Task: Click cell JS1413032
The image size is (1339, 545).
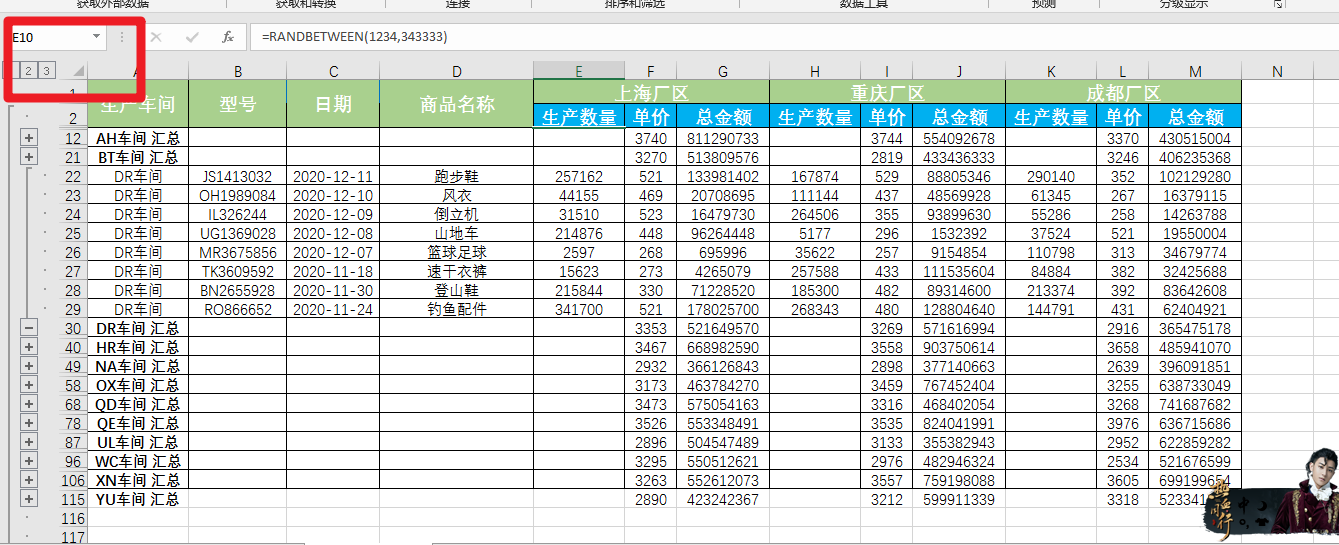Action: pos(238,176)
